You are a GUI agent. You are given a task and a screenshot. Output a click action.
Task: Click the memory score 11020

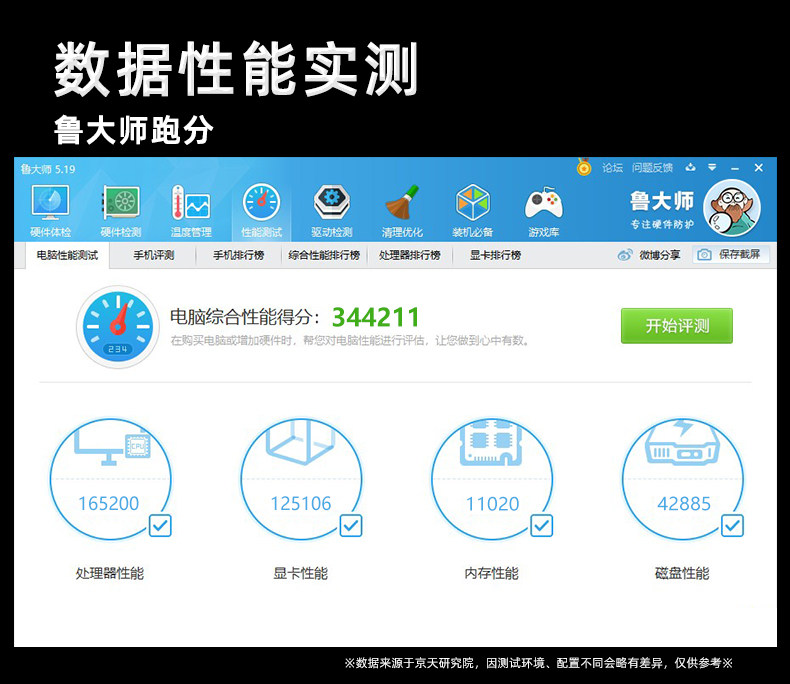(492, 504)
